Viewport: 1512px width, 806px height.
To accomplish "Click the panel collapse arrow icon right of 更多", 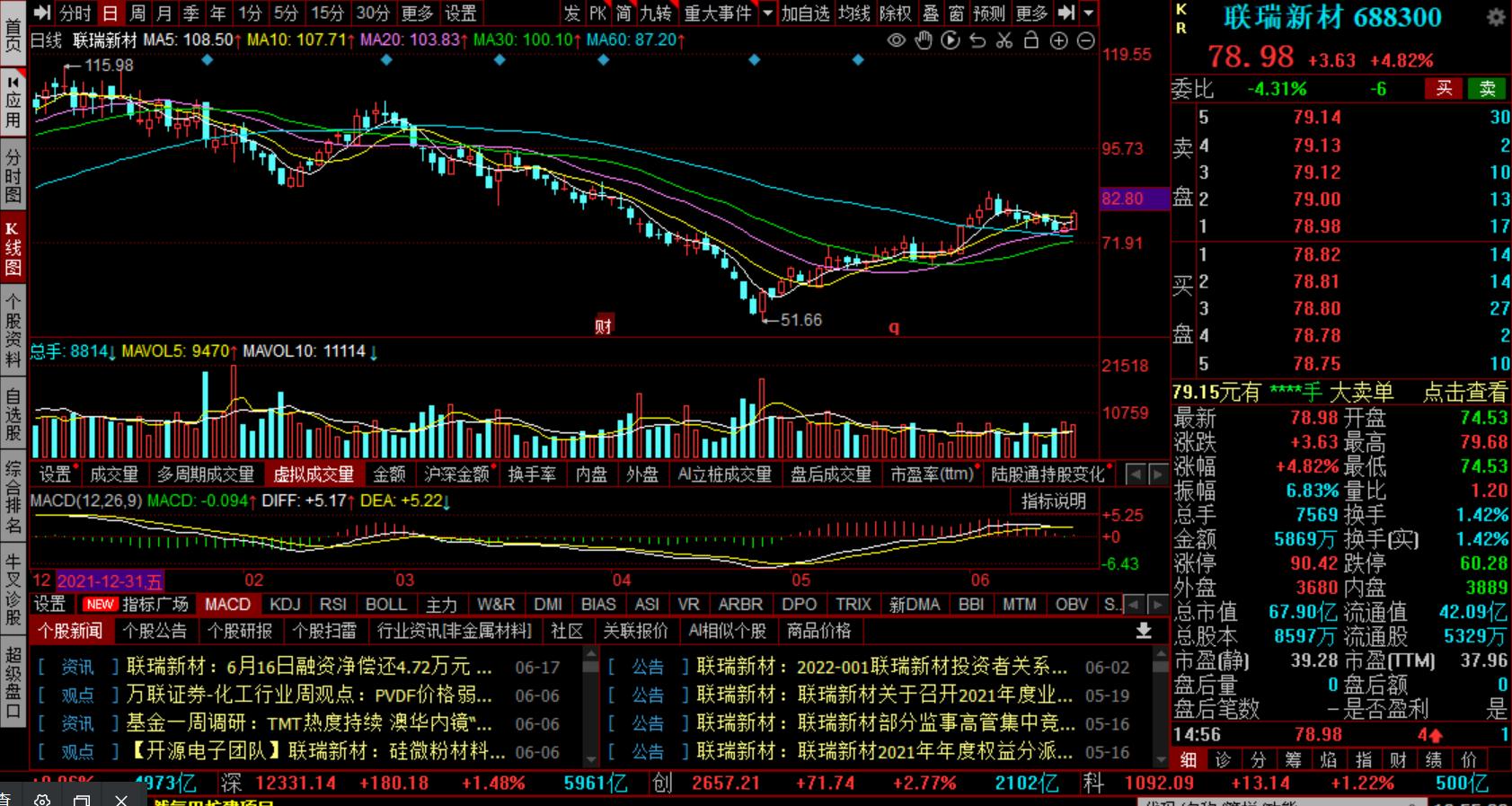I will [x=1066, y=13].
